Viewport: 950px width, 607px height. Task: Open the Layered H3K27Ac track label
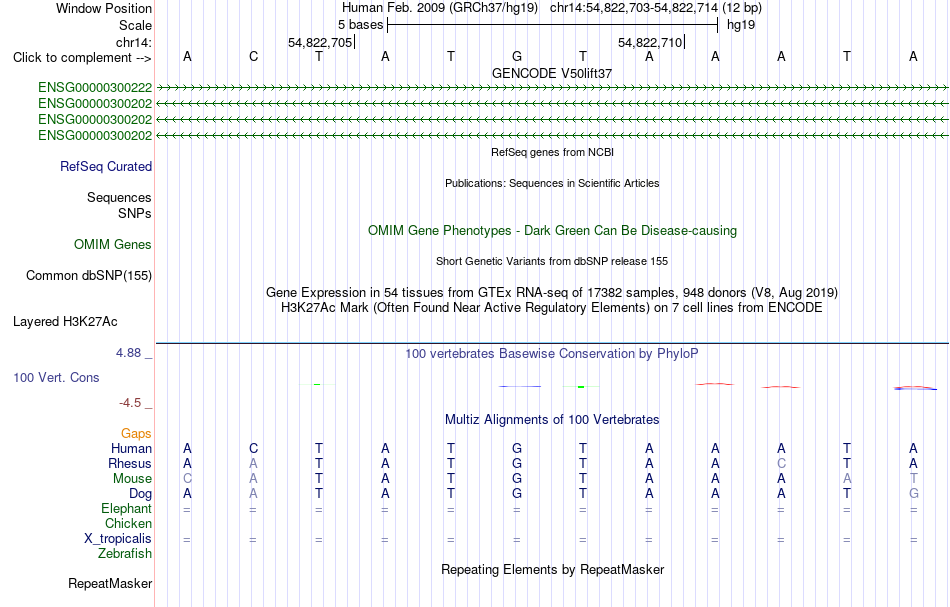point(65,322)
